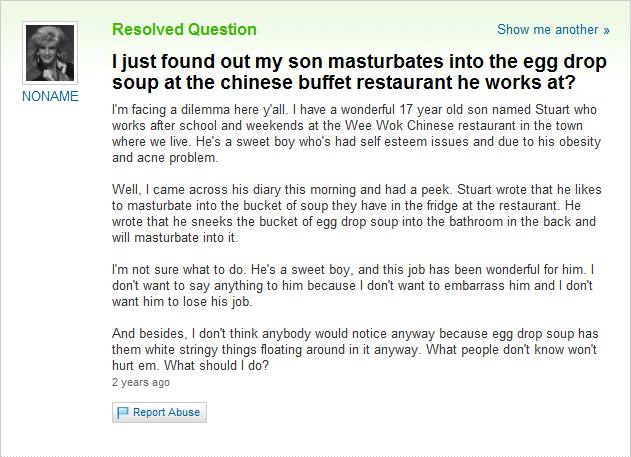Viewport: 631px width, 457px height.
Task: Open the NONAME user's profile photo
Action: tap(49, 54)
